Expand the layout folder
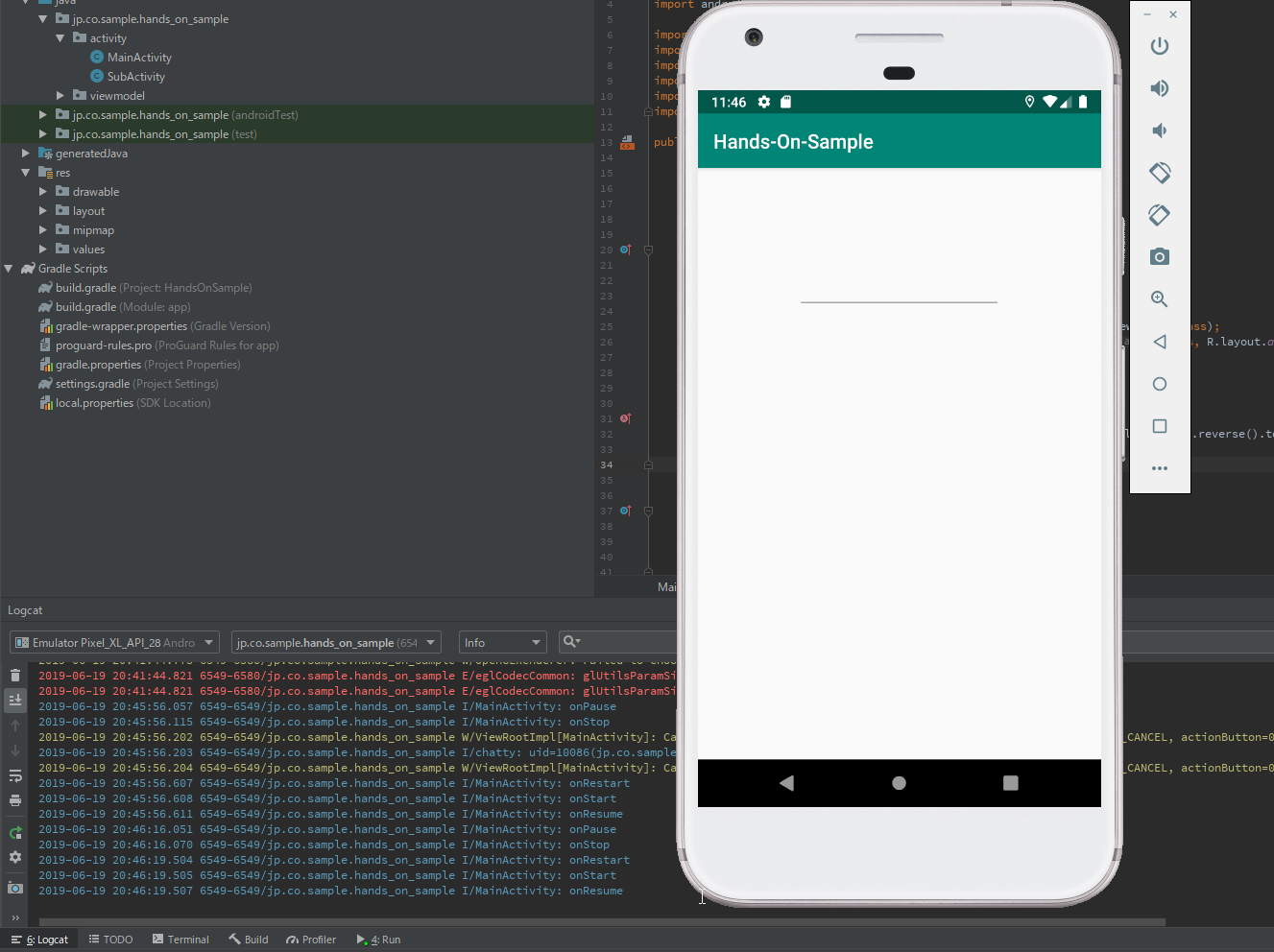1274x952 pixels. tap(42, 211)
